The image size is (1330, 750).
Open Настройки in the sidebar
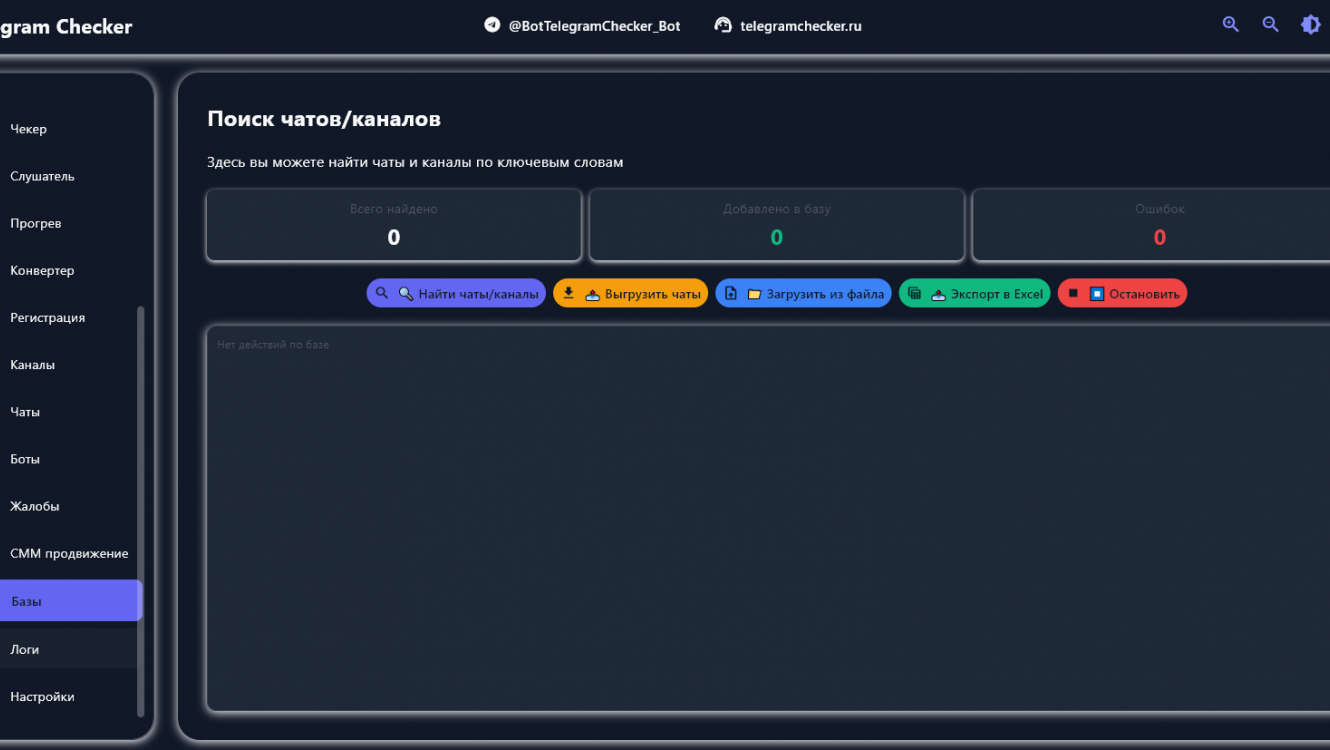click(42, 696)
